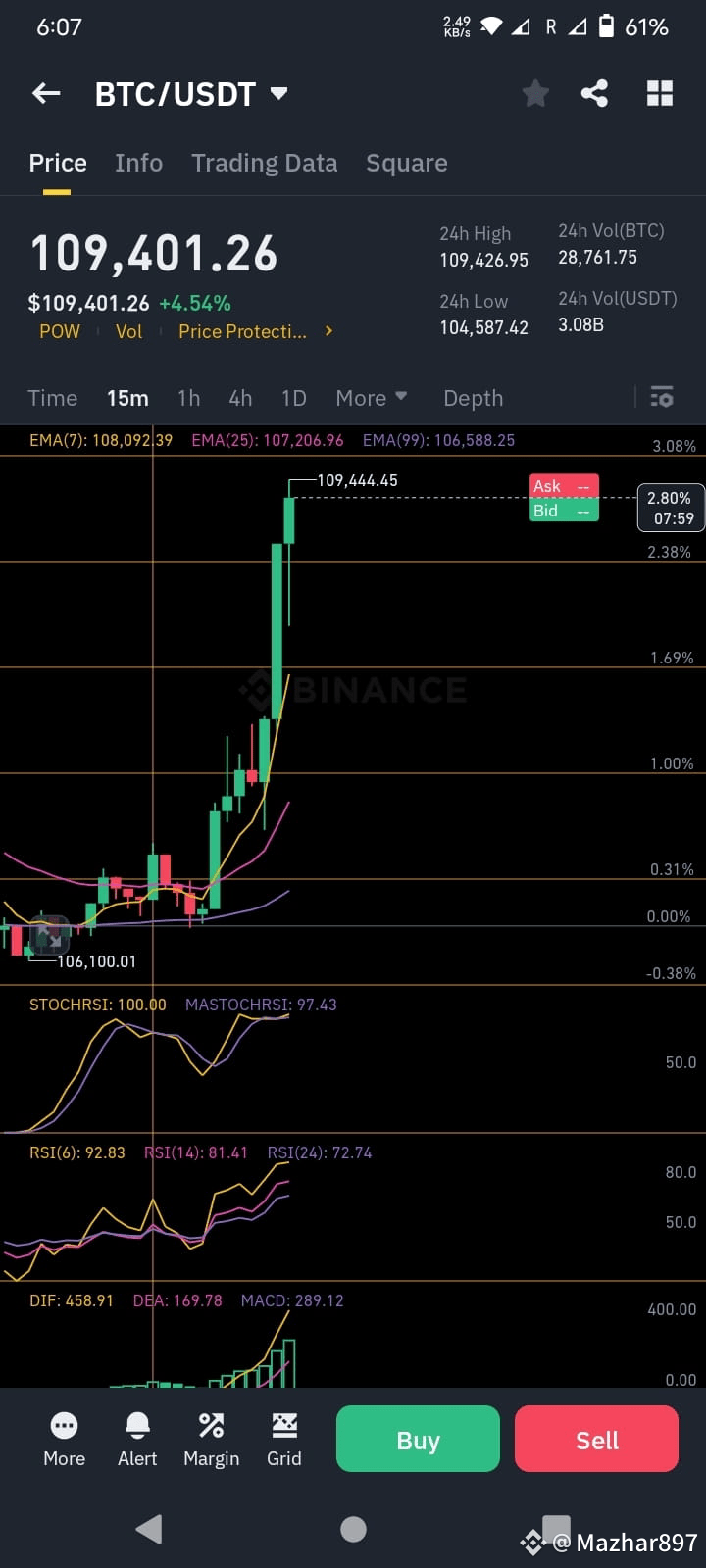706x1568 pixels.
Task: Tap the 109,444.45 high price label
Action: 357,480
